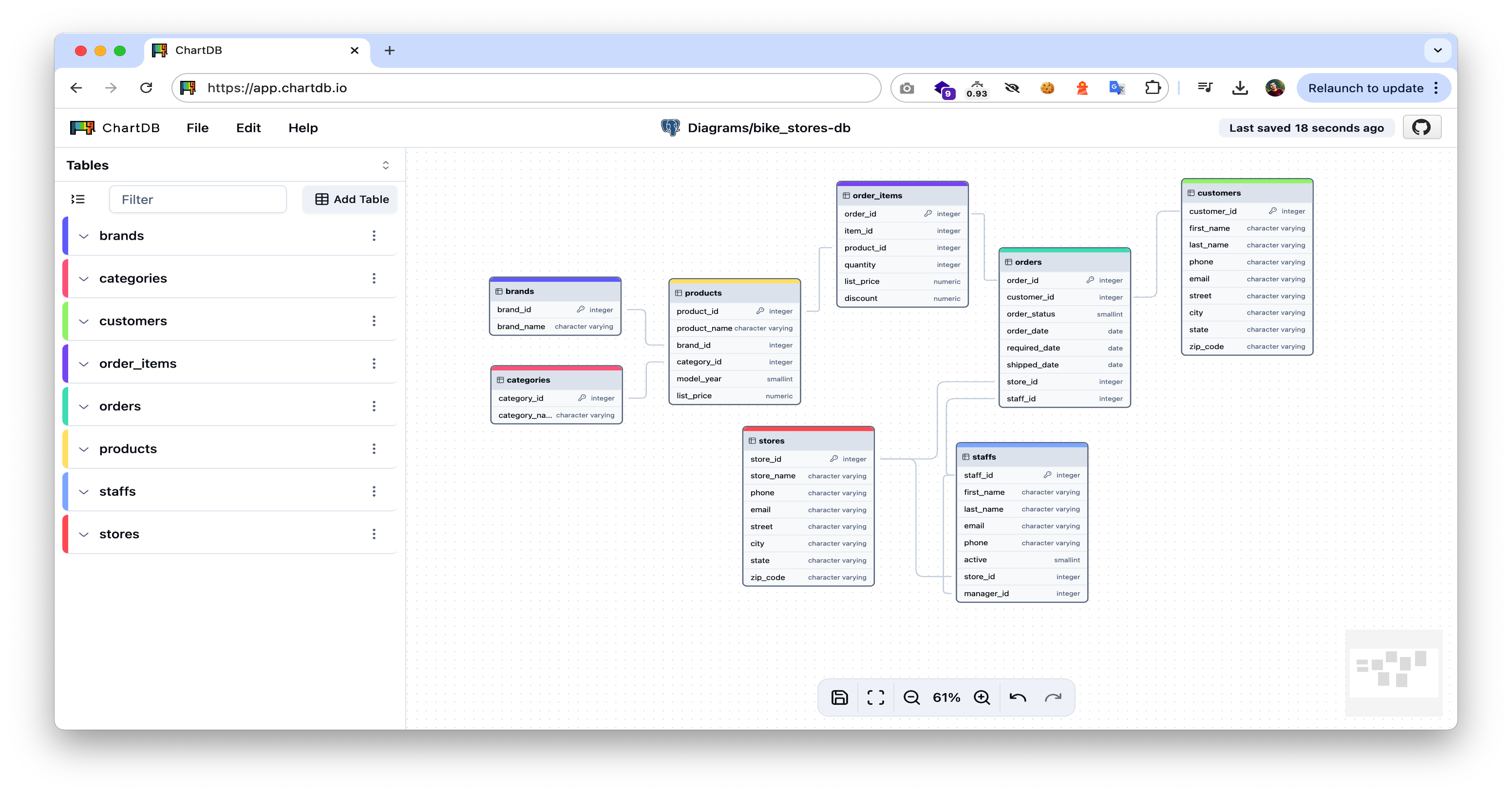Click the list view icon beside Filter
This screenshot has height=794, width=1512.
(x=78, y=199)
